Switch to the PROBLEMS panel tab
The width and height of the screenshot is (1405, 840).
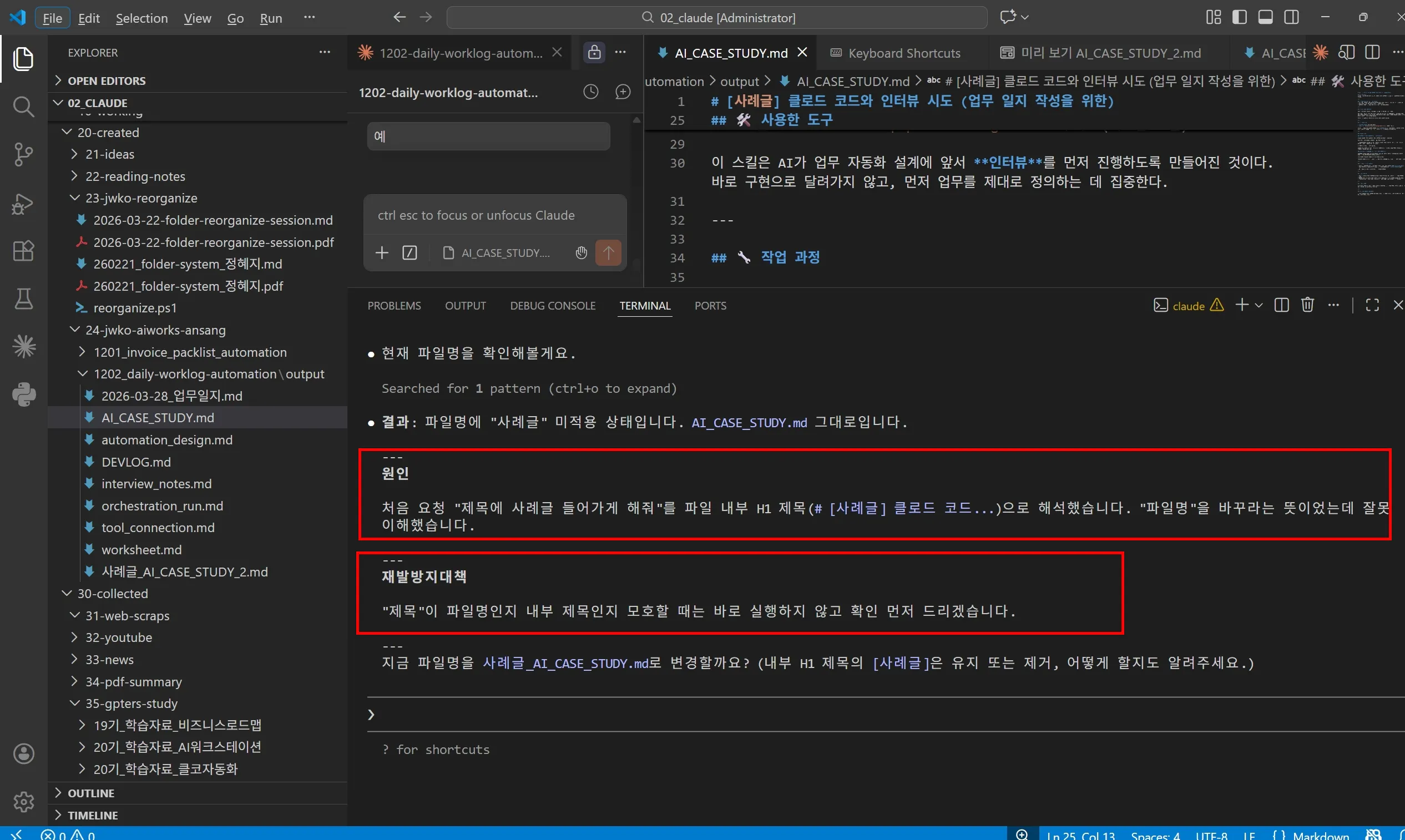[394, 306]
